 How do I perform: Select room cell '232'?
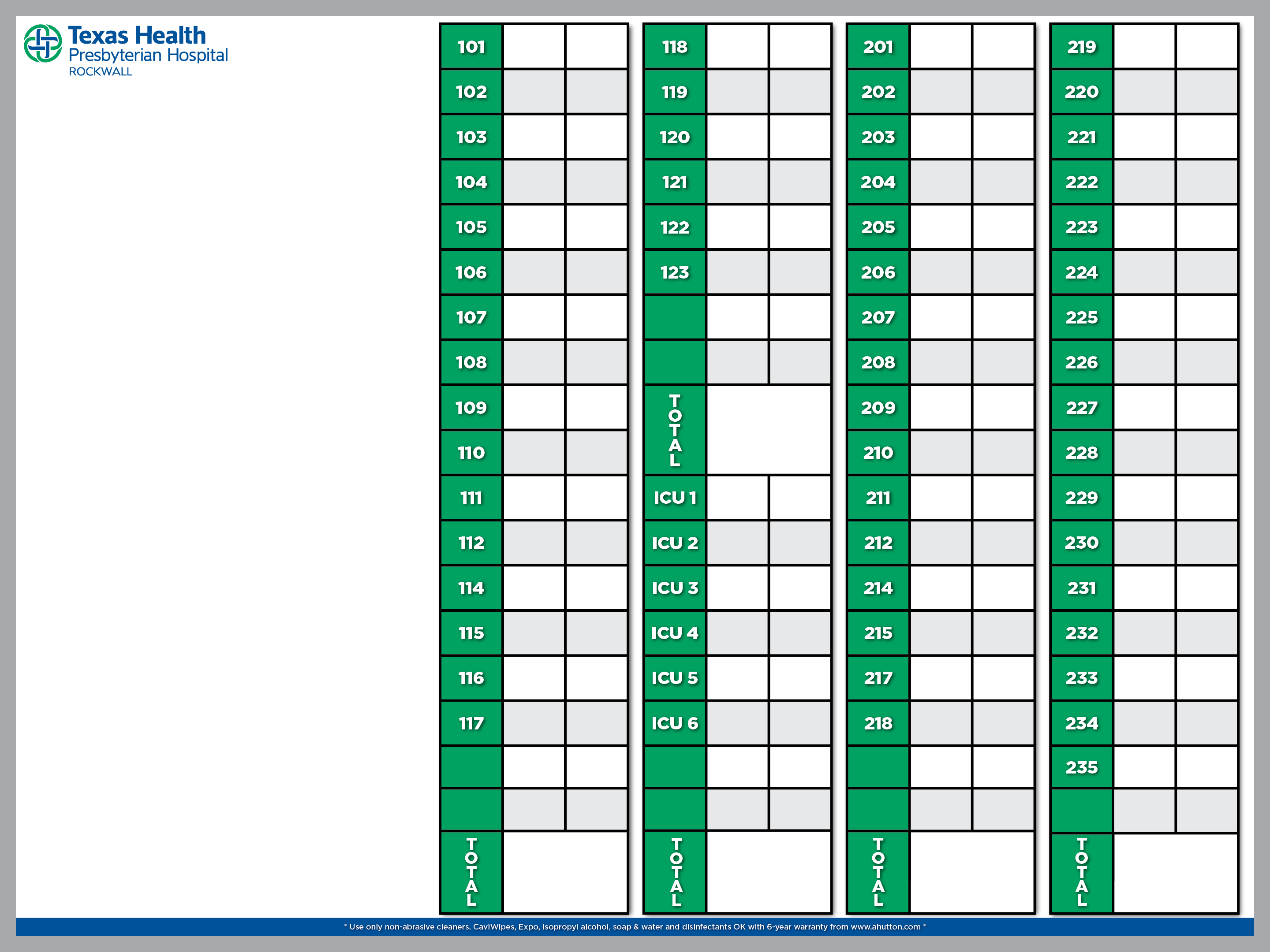pyautogui.click(x=1082, y=633)
